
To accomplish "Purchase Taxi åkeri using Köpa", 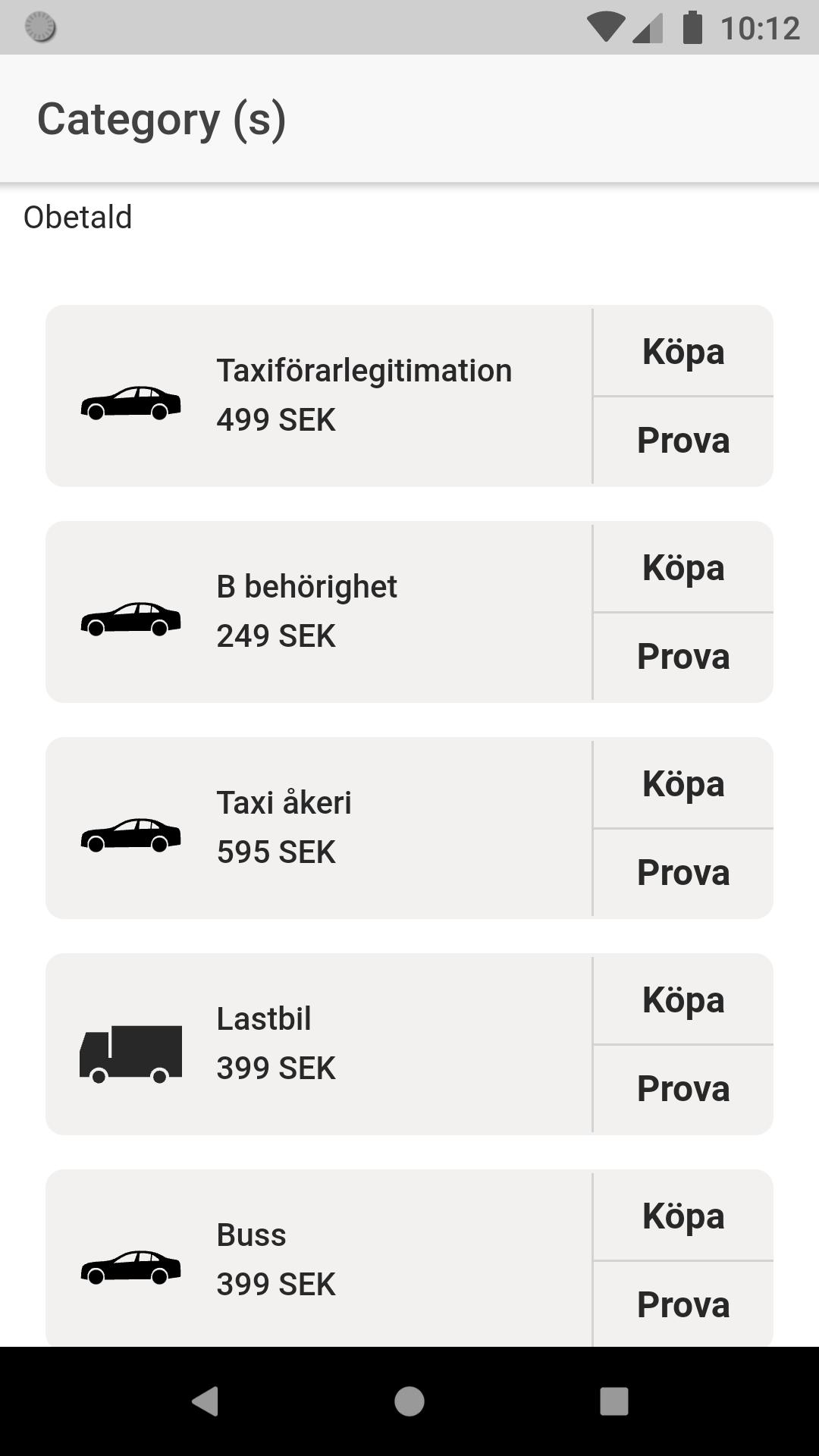I will point(683,784).
